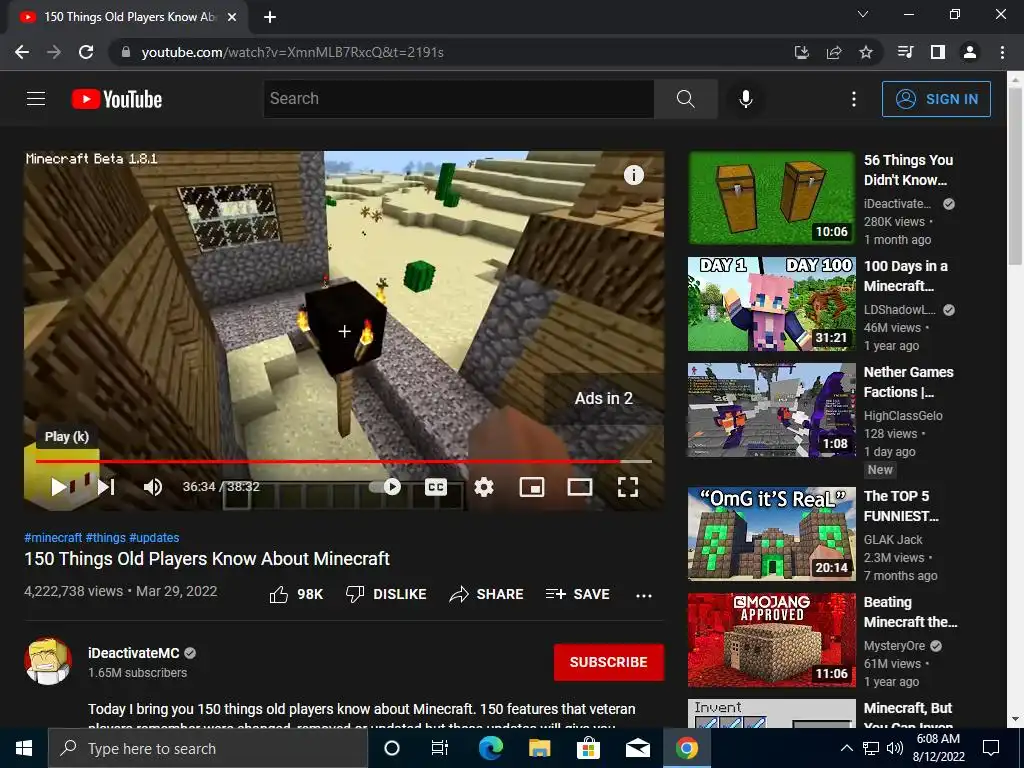1024x768 pixels.
Task: Click the browser forward arrow
Action: [x=54, y=52]
